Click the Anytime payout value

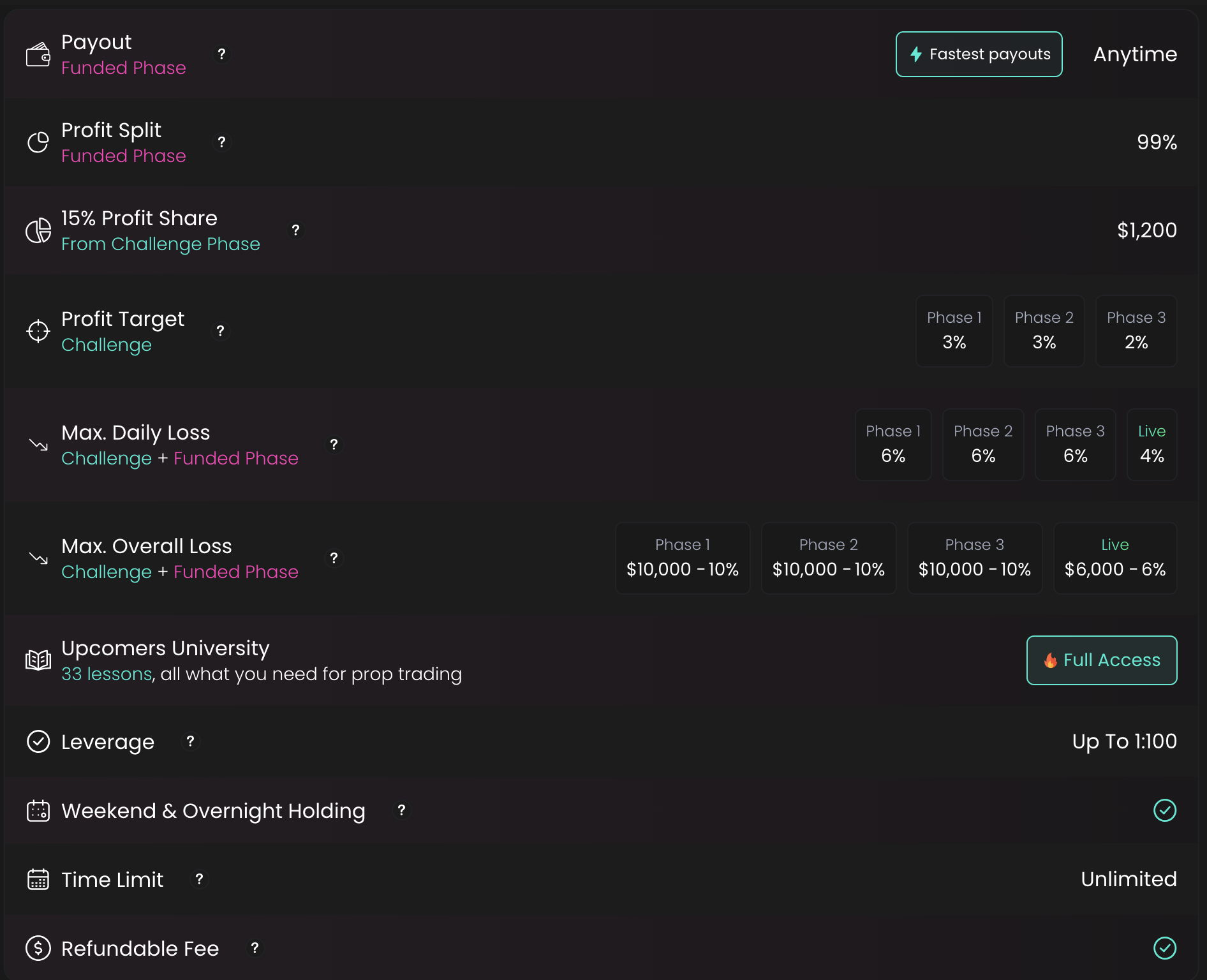(x=1136, y=54)
